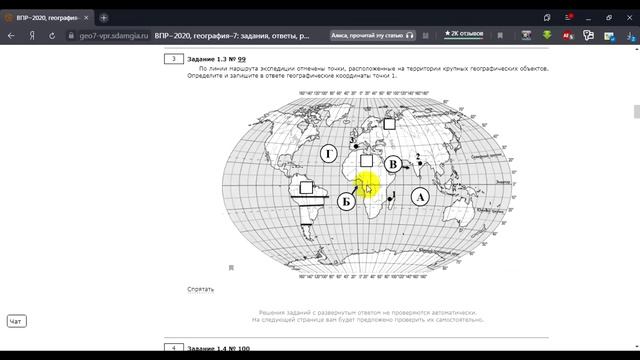Go back using the browser back arrow
The height and width of the screenshot is (360, 640).
coord(11,36)
